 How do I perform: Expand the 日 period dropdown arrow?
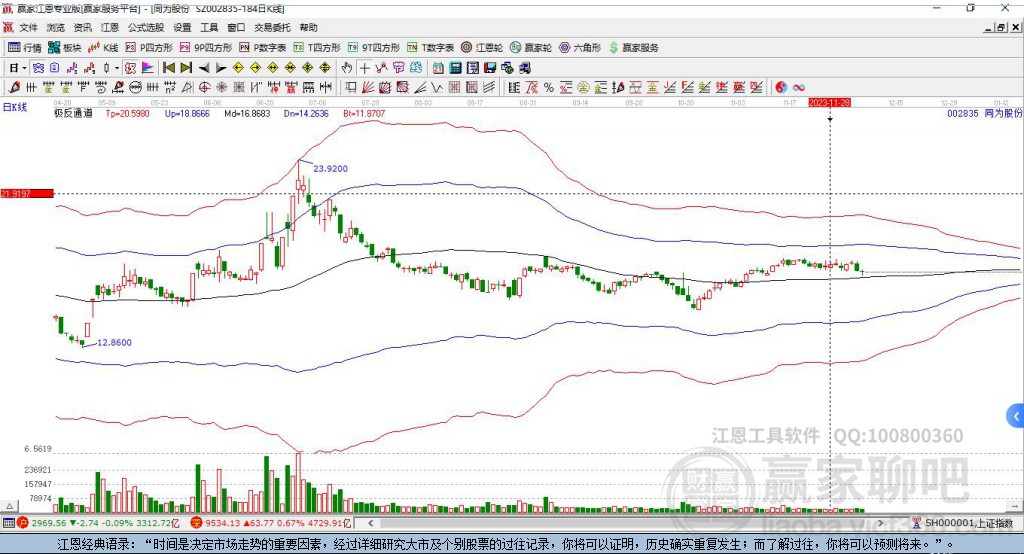(x=24, y=67)
